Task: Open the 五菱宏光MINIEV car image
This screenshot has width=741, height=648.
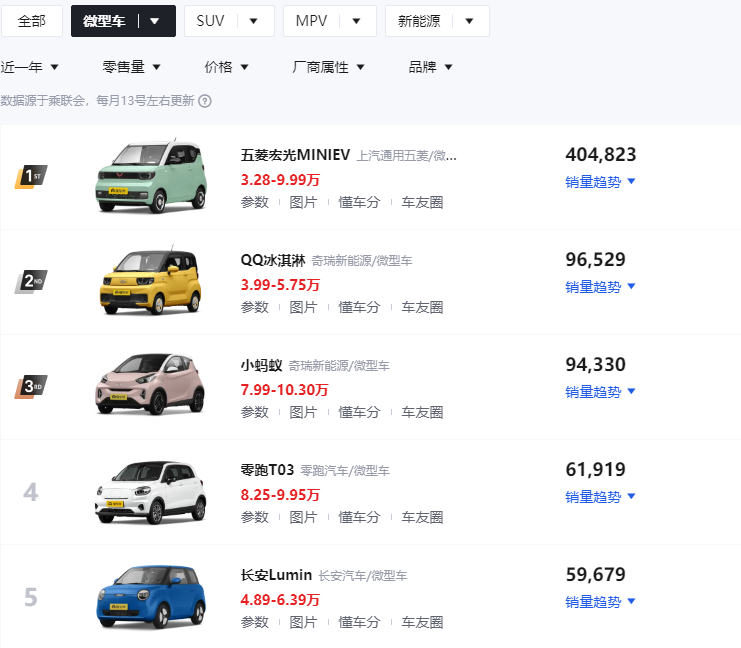Action: tap(151, 176)
